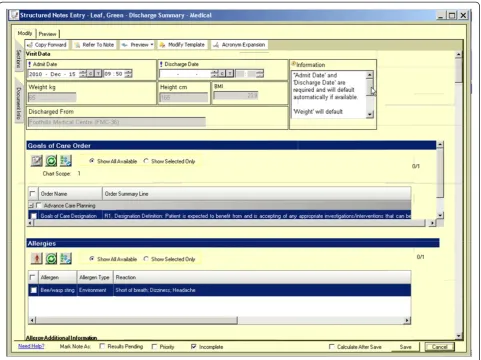Viewport: 481px width, 360px height.
Task: Toggle the Results Pending checkbox
Action: point(102,346)
